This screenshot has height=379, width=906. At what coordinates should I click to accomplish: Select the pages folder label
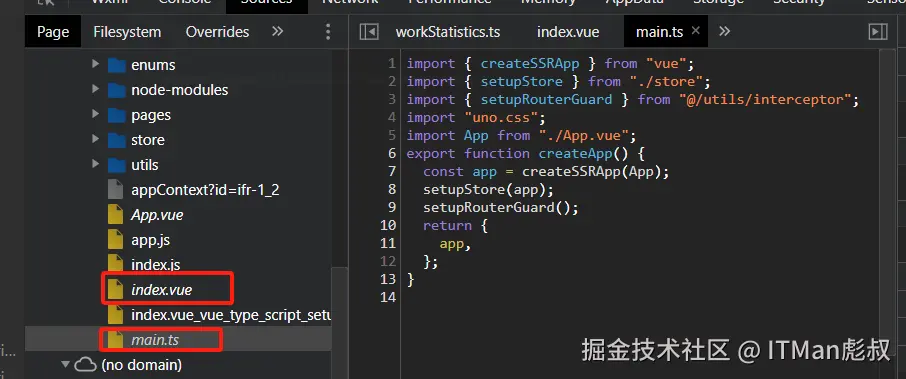tap(151, 115)
